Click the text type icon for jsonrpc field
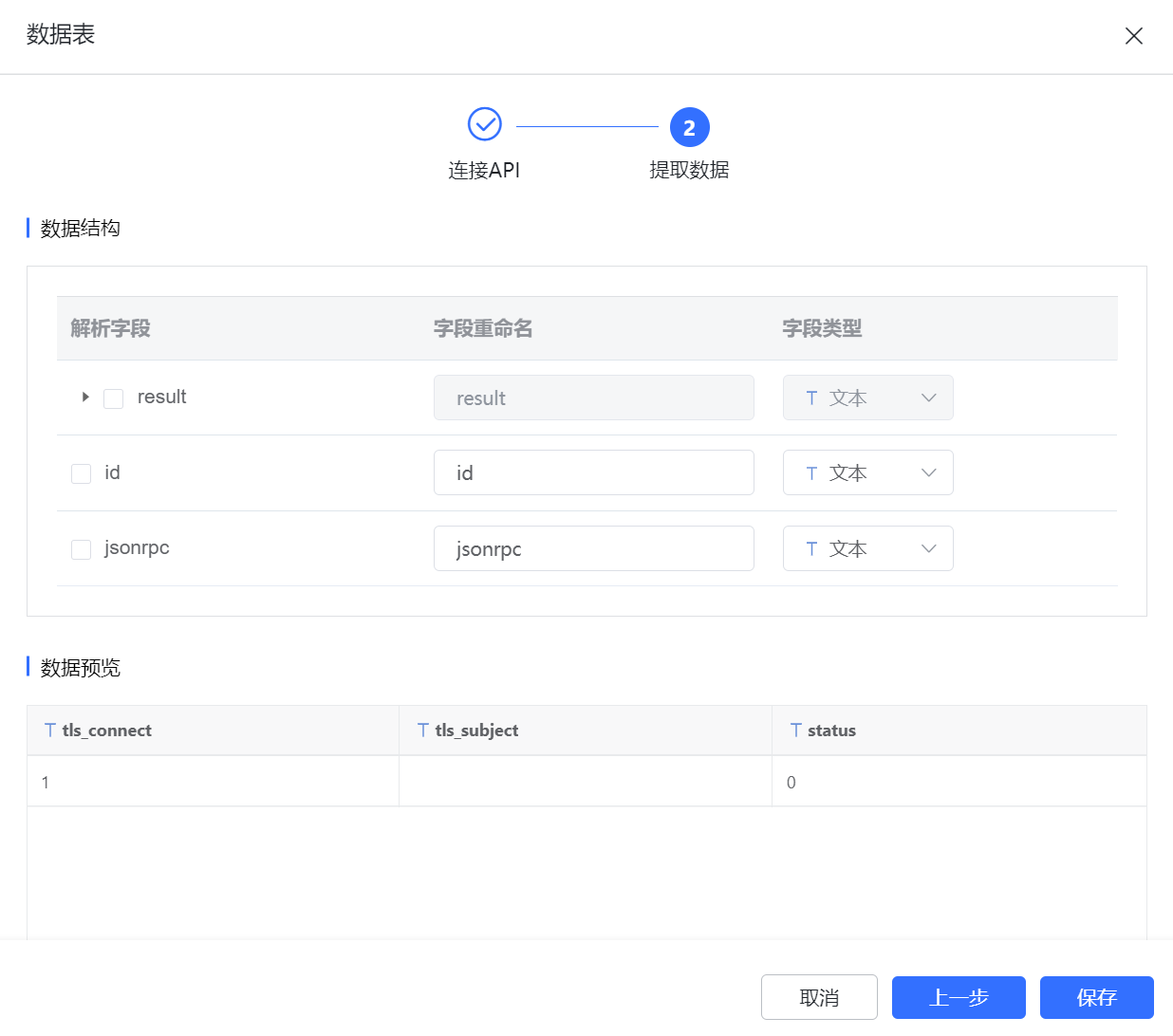Viewport: 1173px width, 1036px height. coord(811,548)
